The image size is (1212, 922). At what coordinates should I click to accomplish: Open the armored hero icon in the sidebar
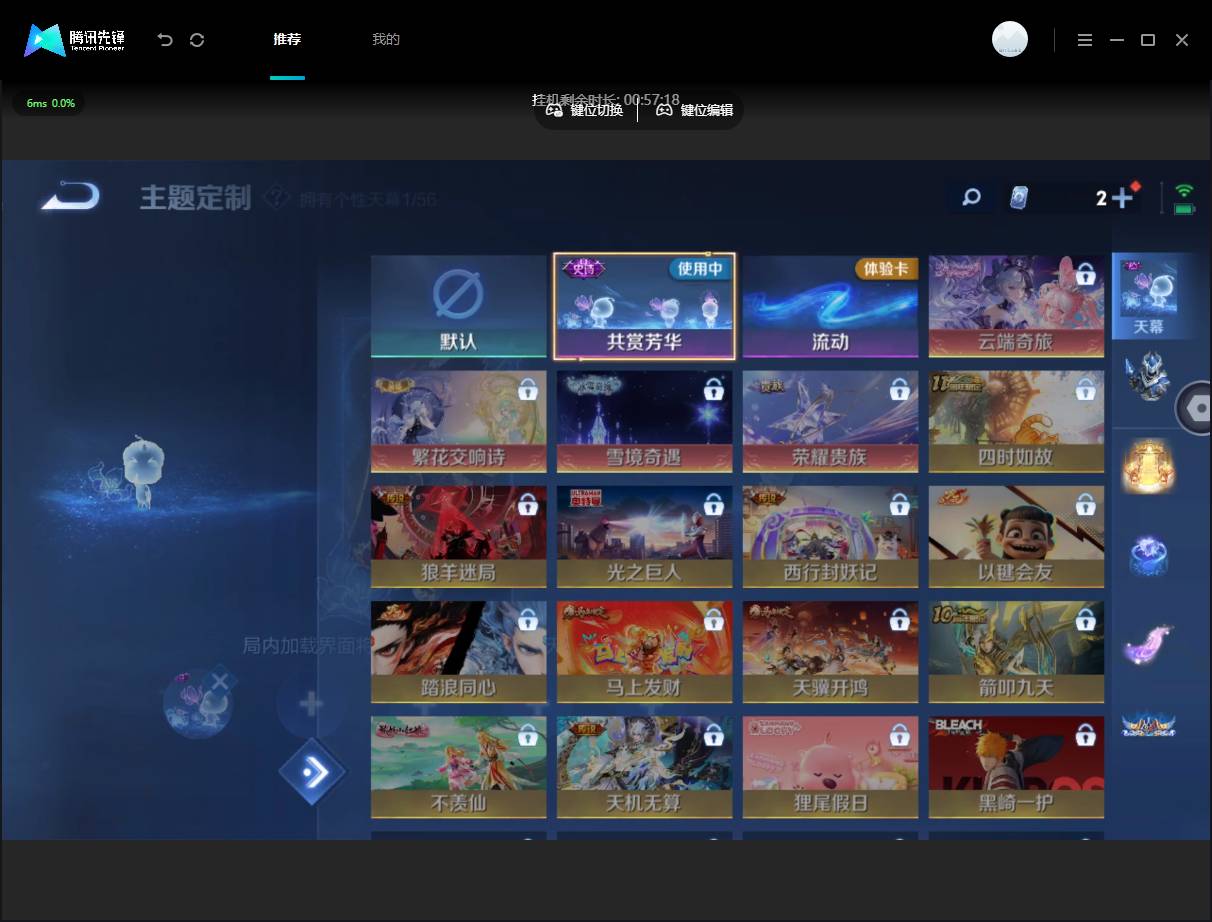[x=1148, y=376]
